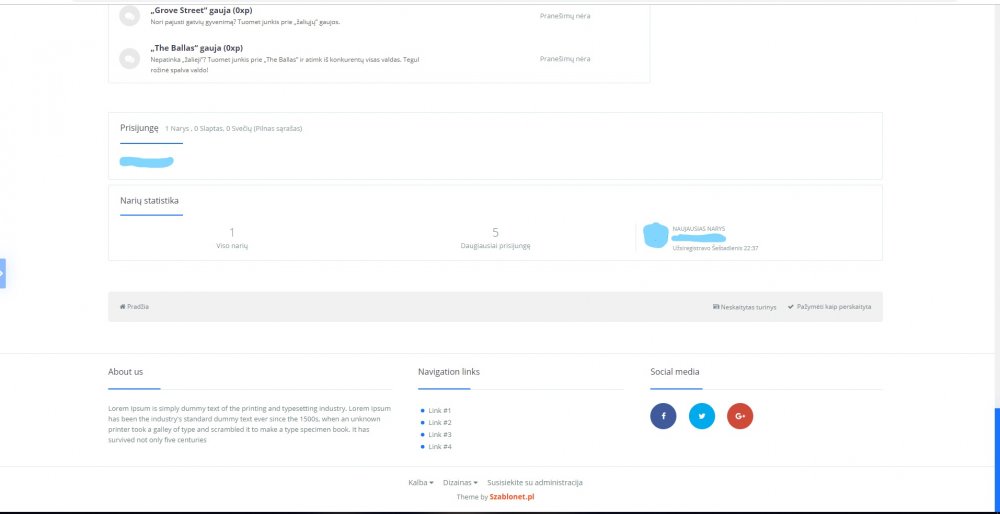Click the Prisijungę section heading
The width and height of the screenshot is (1000, 514).
coord(139,128)
